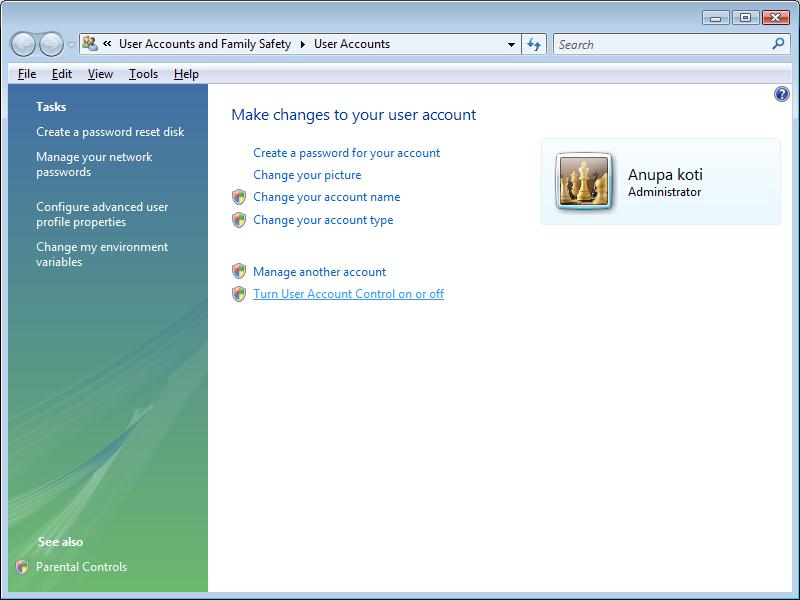This screenshot has height=600, width=800.
Task: Click the Back navigation arrow
Action: 22,44
